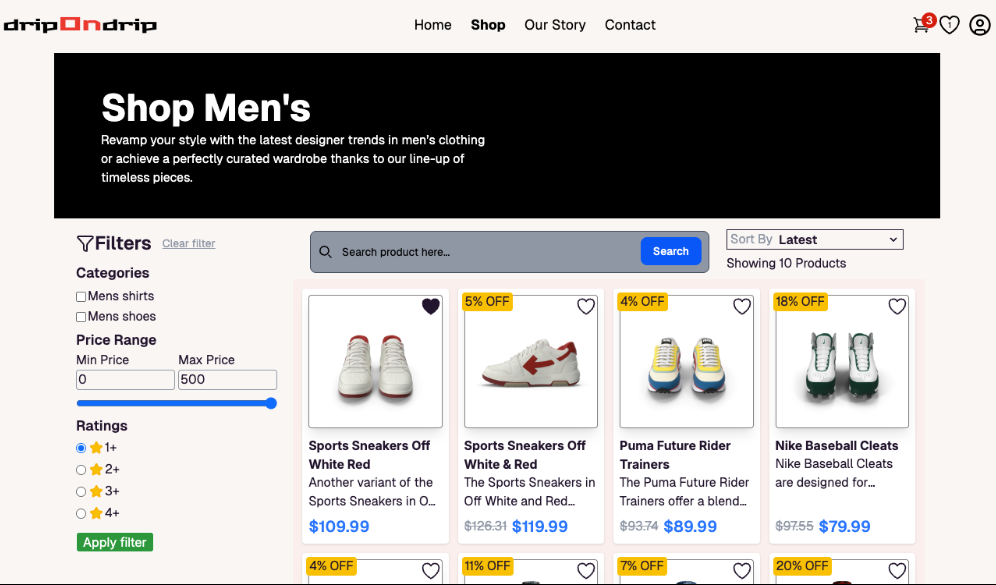Image resolution: width=996 pixels, height=585 pixels.
Task: Click the Off White Red sneakers image
Action: tap(375, 361)
